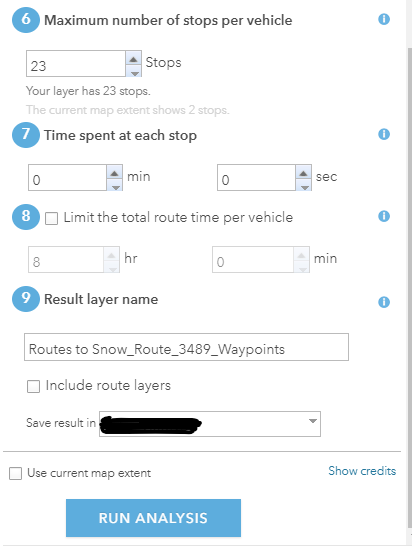This screenshot has width=412, height=548.
Task: Enable limit the total route time checkbox
Action: 51,219
